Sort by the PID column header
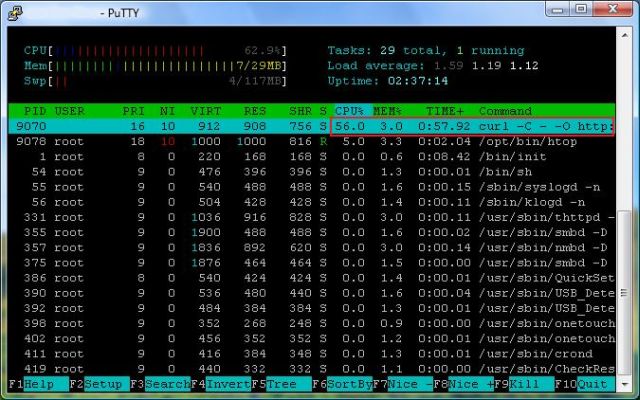The image size is (640, 400). pyautogui.click(x=34, y=111)
